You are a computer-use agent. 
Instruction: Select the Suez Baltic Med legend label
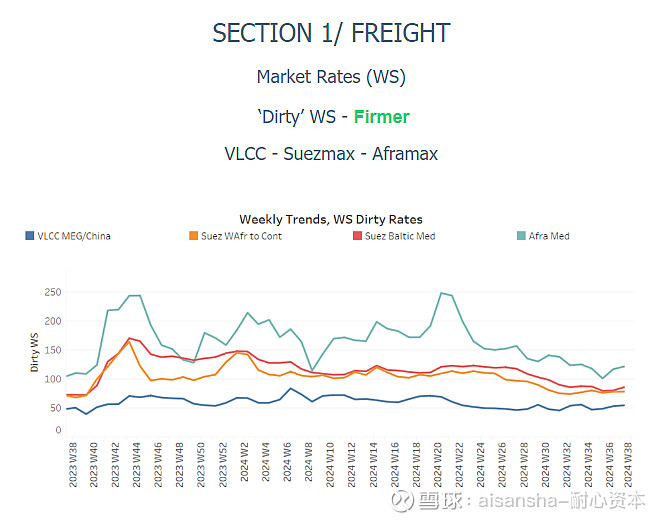tap(400, 237)
